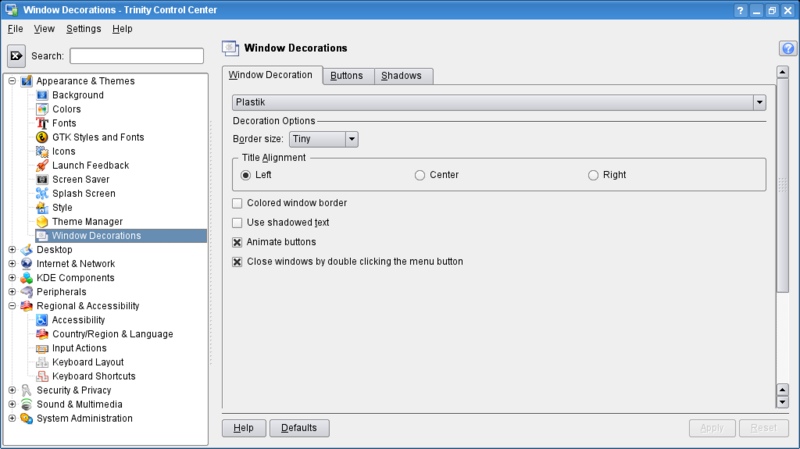Click the clear search icon button
800x449 pixels.
coord(16,56)
